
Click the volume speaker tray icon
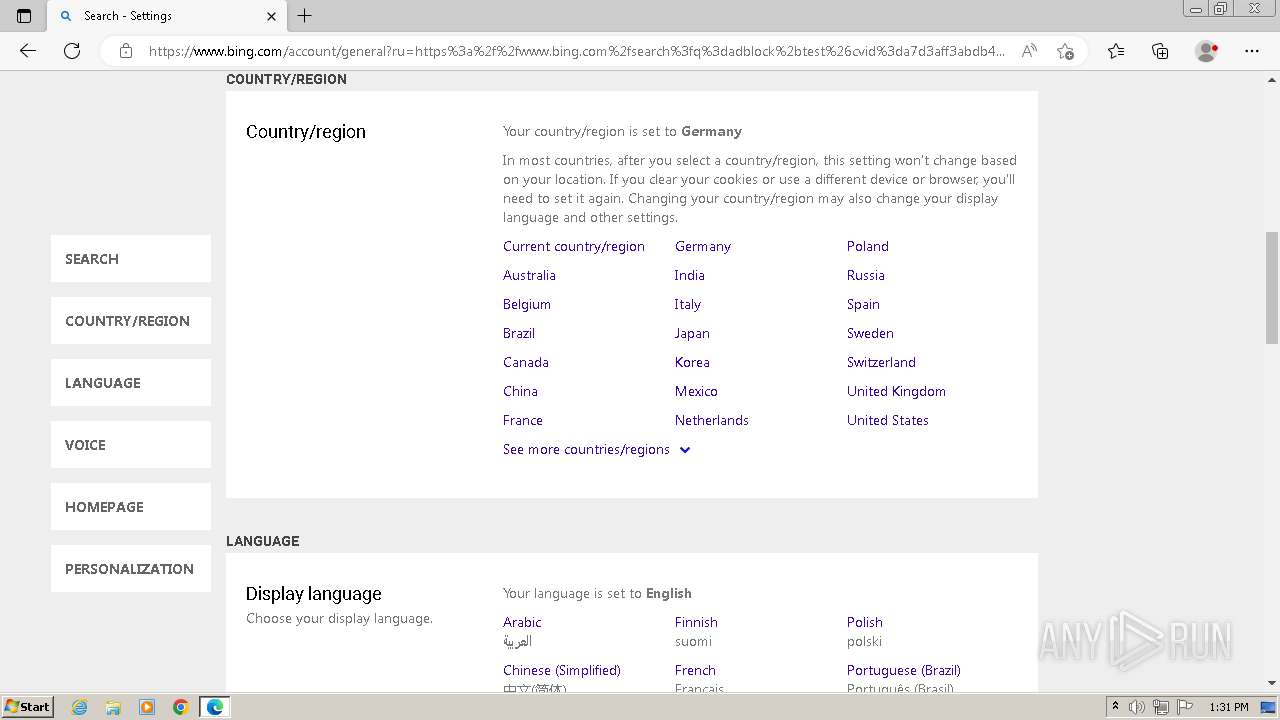coord(1138,707)
